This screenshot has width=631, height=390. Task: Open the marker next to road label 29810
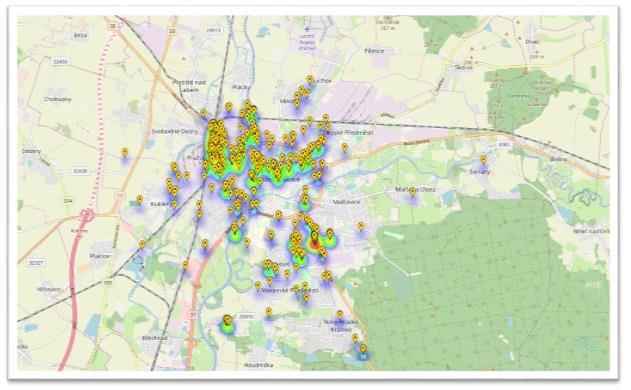(x=227, y=320)
